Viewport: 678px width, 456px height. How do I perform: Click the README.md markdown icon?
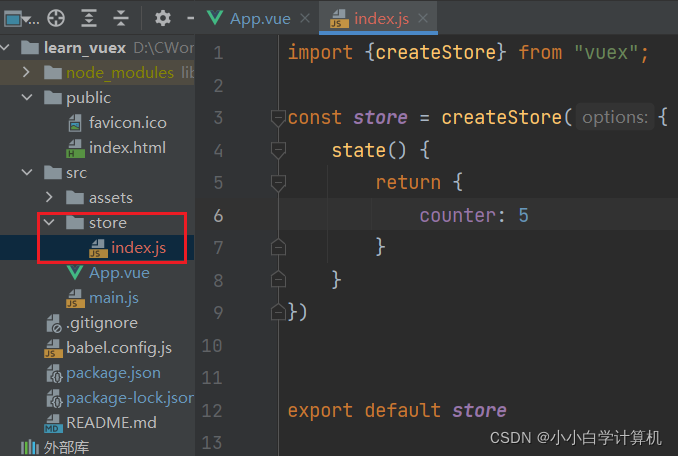pyautogui.click(x=53, y=423)
